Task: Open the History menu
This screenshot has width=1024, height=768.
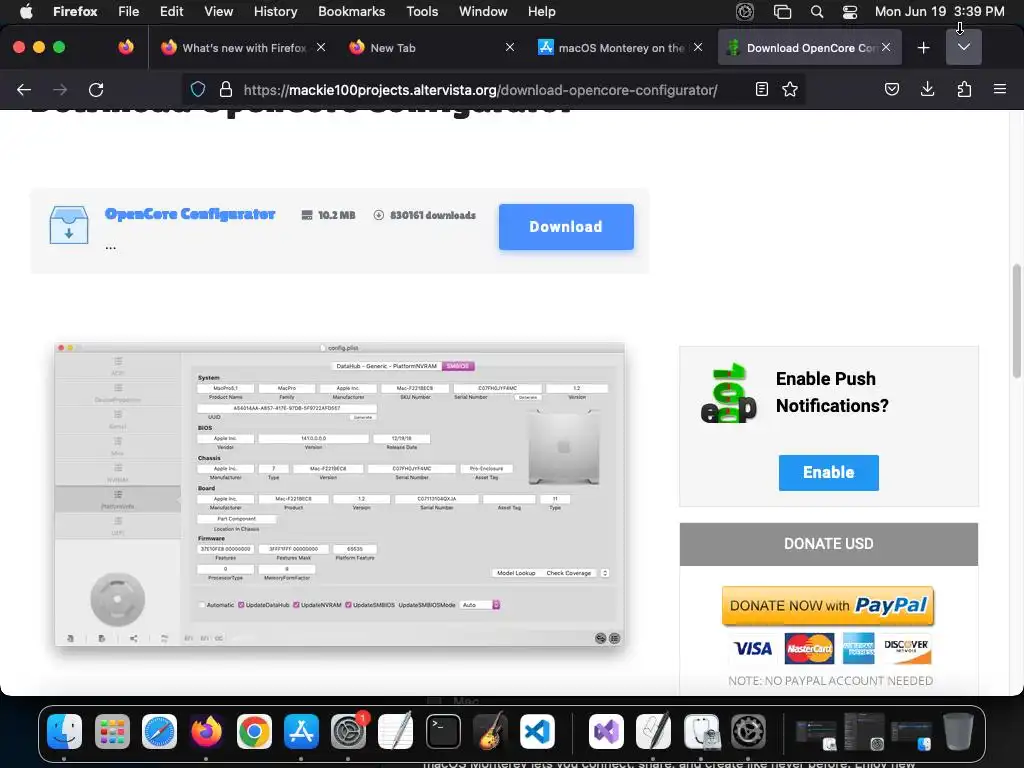Action: click(x=276, y=11)
